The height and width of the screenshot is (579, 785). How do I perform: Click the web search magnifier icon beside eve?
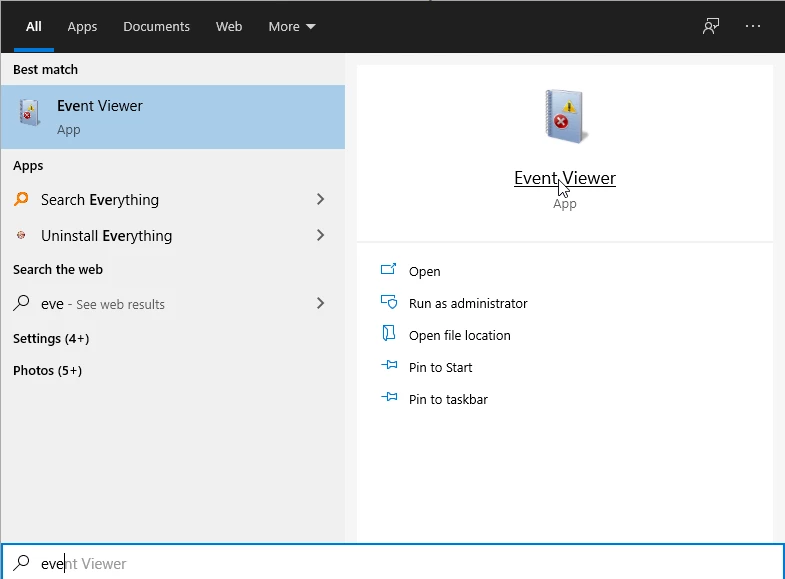(21, 303)
